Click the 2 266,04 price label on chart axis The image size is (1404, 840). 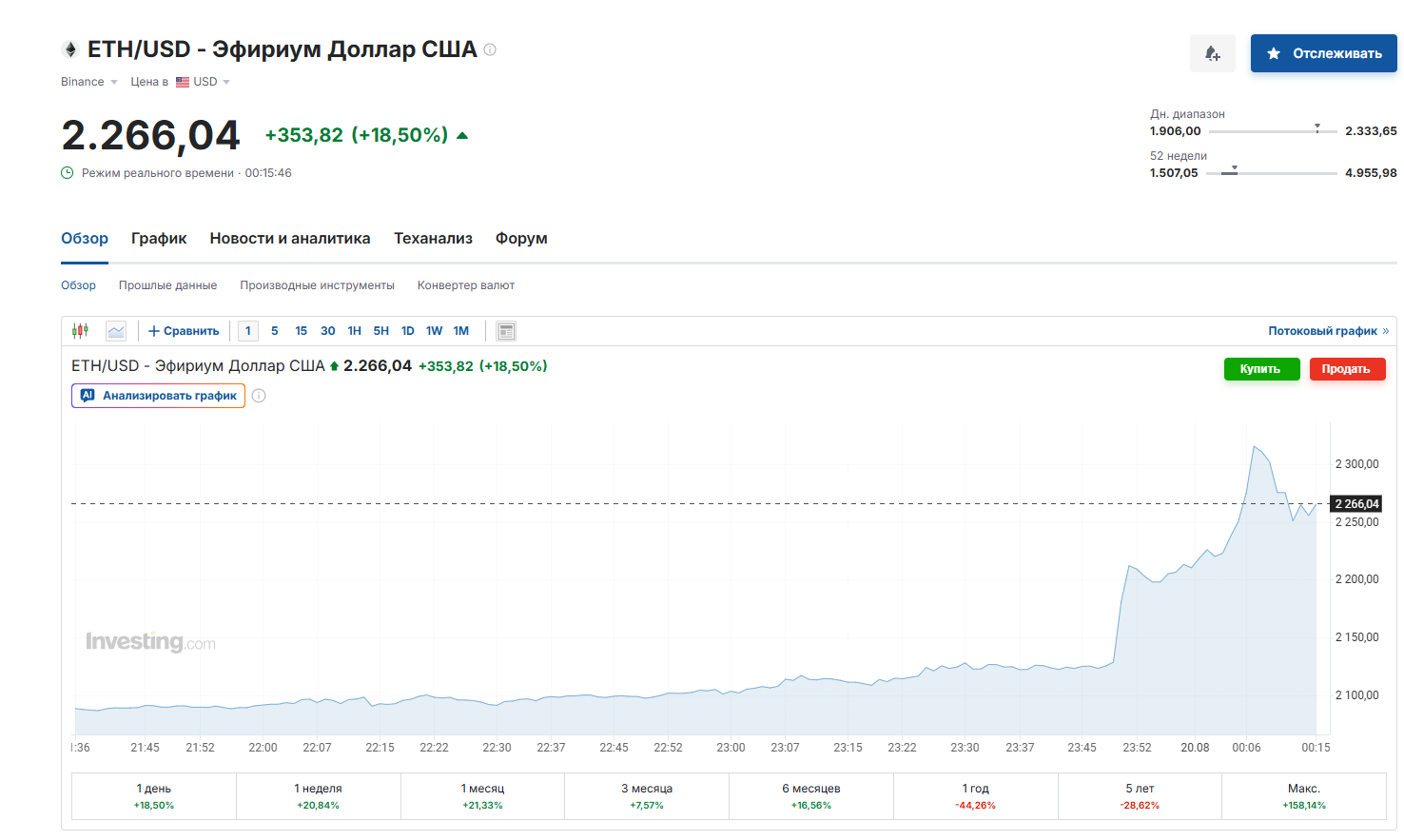click(x=1355, y=504)
